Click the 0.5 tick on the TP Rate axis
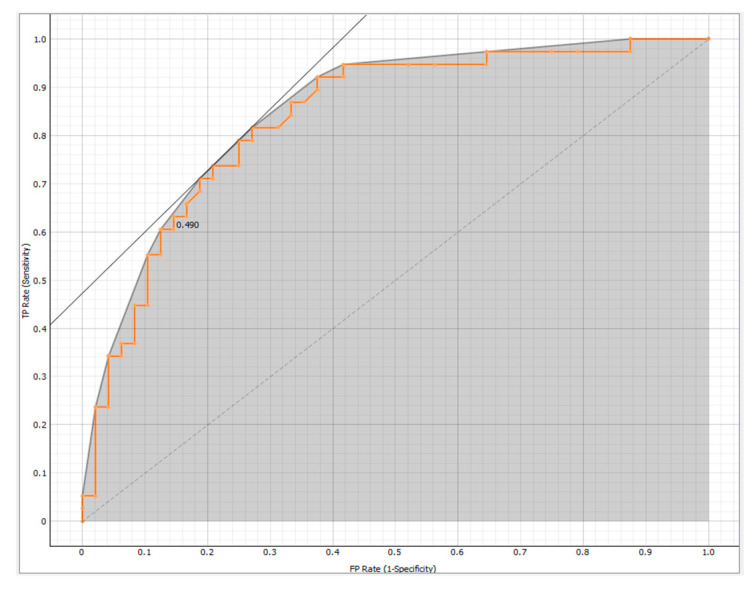Viewport: 756px width, 594px height. pos(40,281)
